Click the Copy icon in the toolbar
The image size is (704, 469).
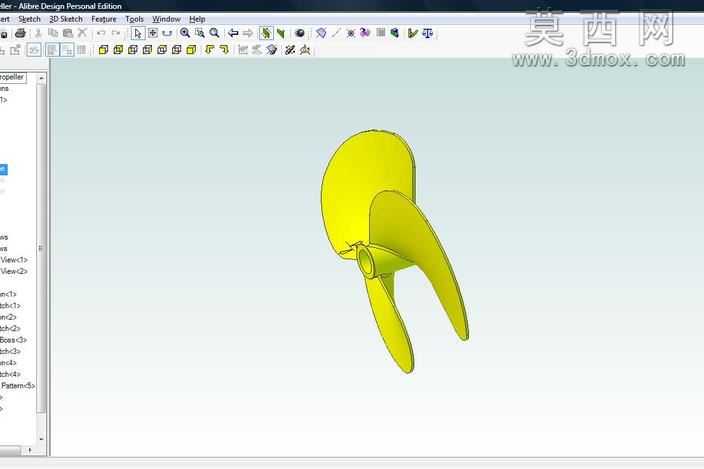coord(53,33)
